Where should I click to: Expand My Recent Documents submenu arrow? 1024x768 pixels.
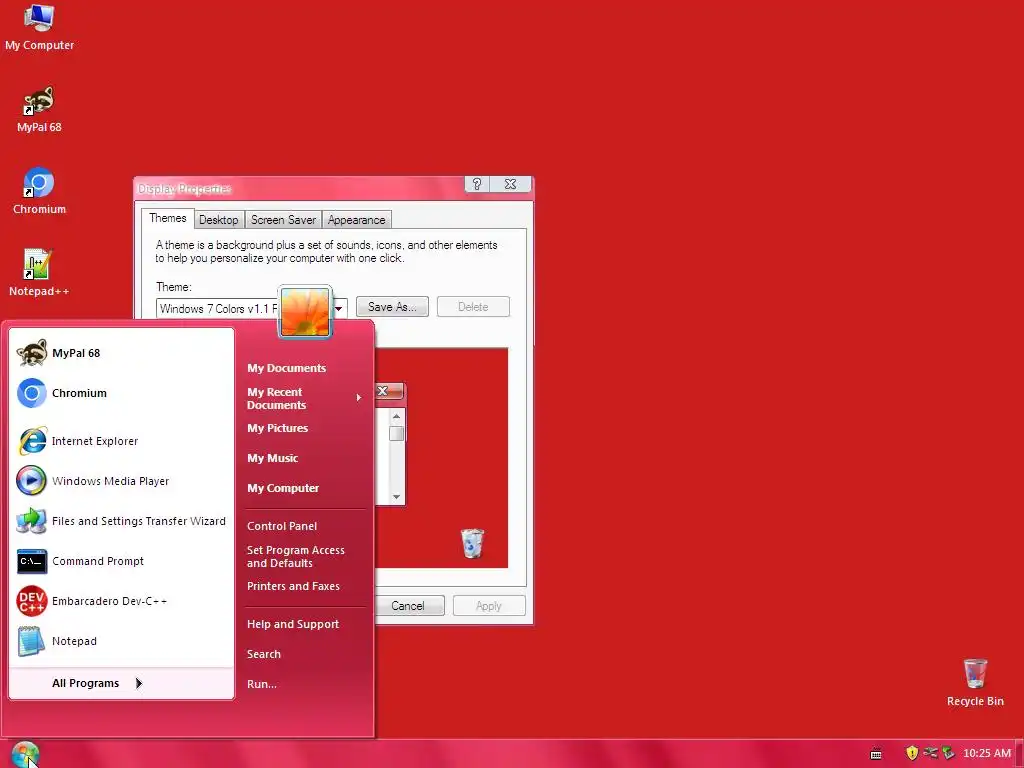[x=359, y=398]
